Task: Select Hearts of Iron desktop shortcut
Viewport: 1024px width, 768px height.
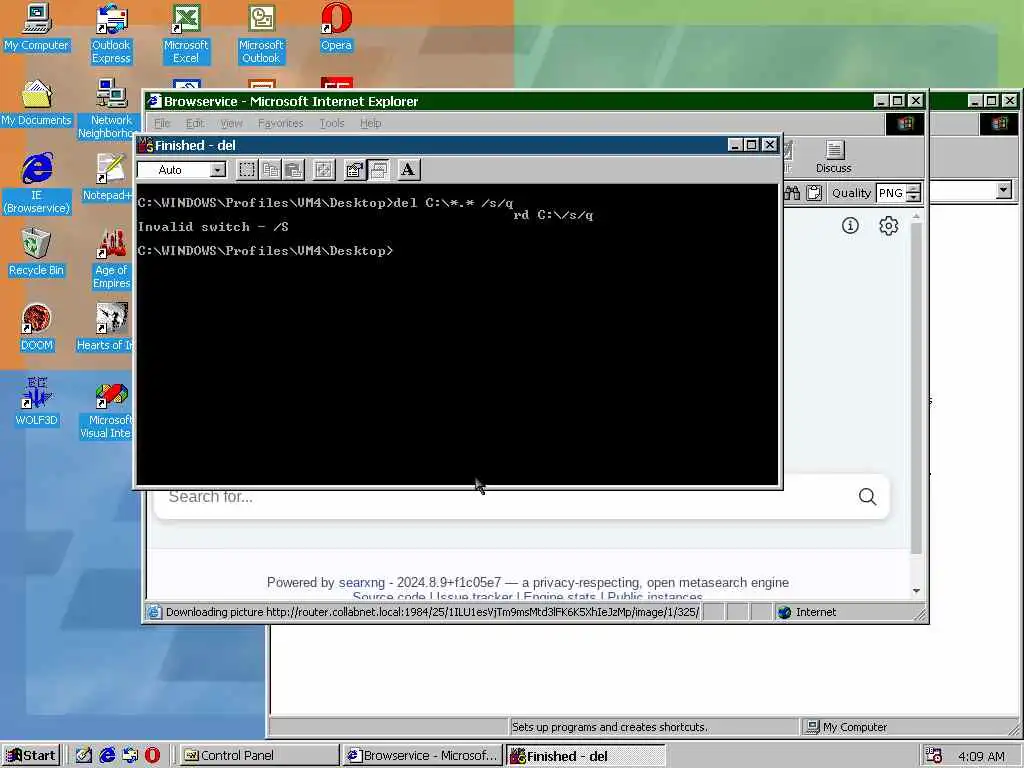Action: (x=106, y=328)
